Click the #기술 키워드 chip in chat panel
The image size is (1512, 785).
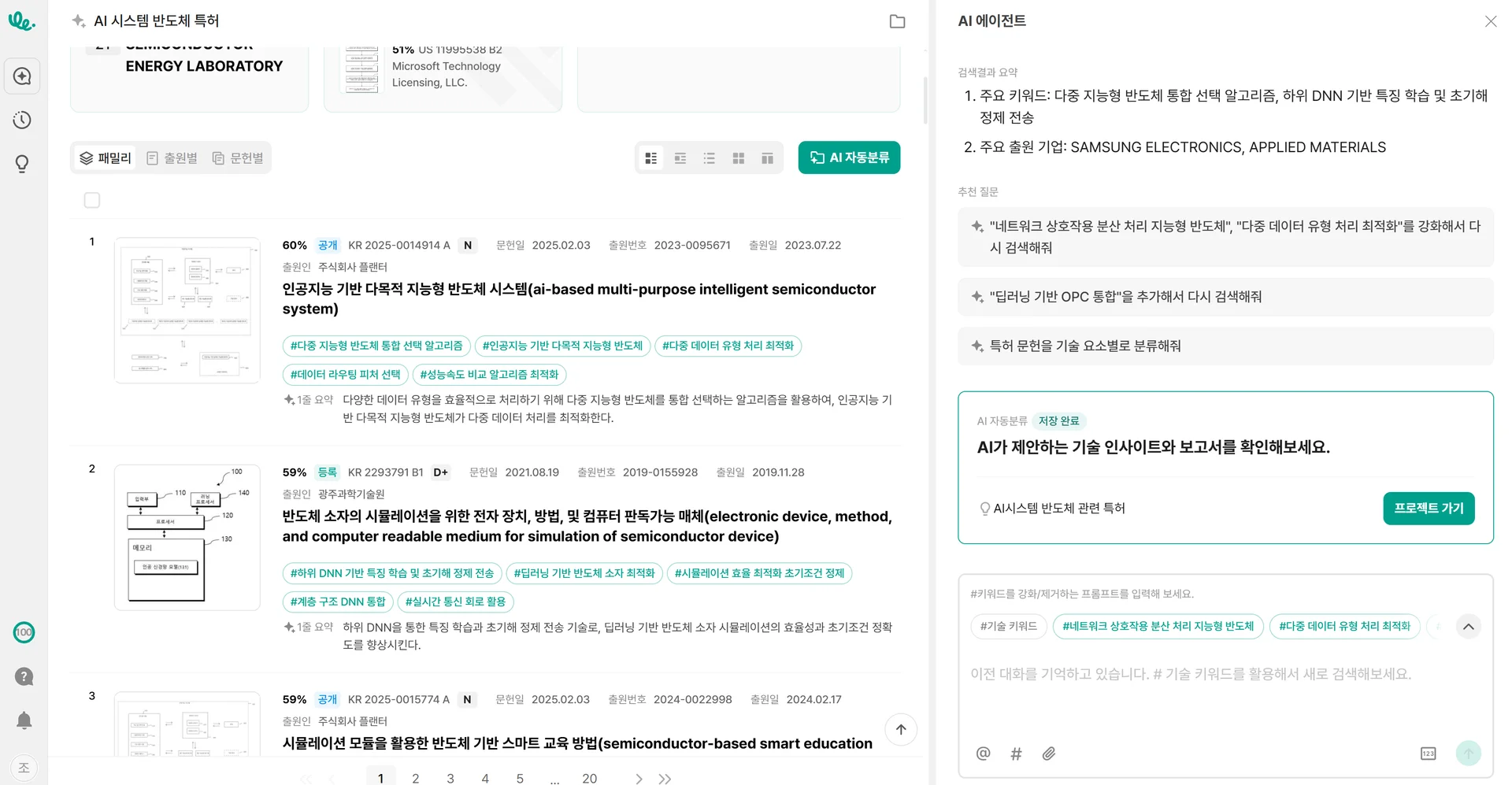(1009, 627)
